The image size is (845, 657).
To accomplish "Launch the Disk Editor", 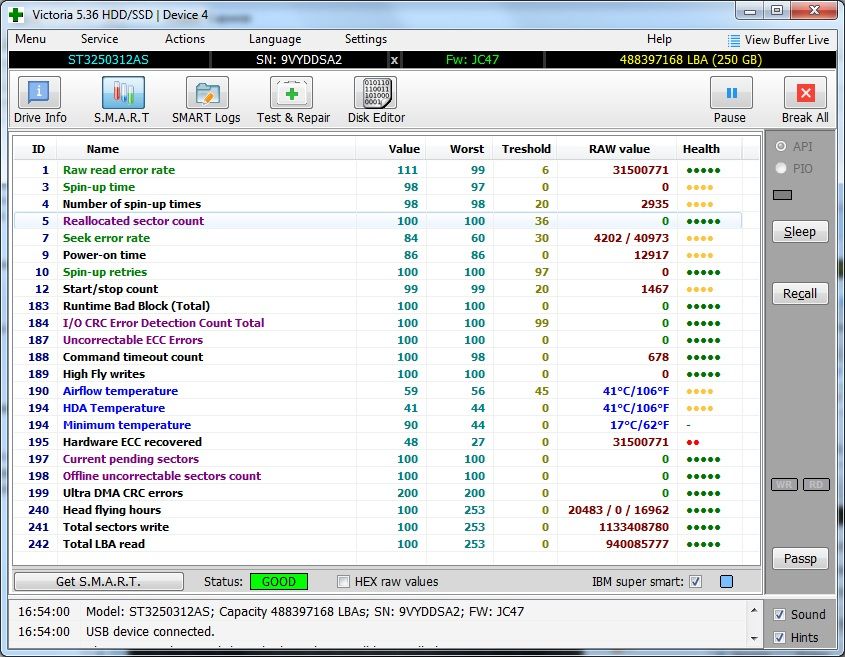I will pyautogui.click(x=376, y=93).
